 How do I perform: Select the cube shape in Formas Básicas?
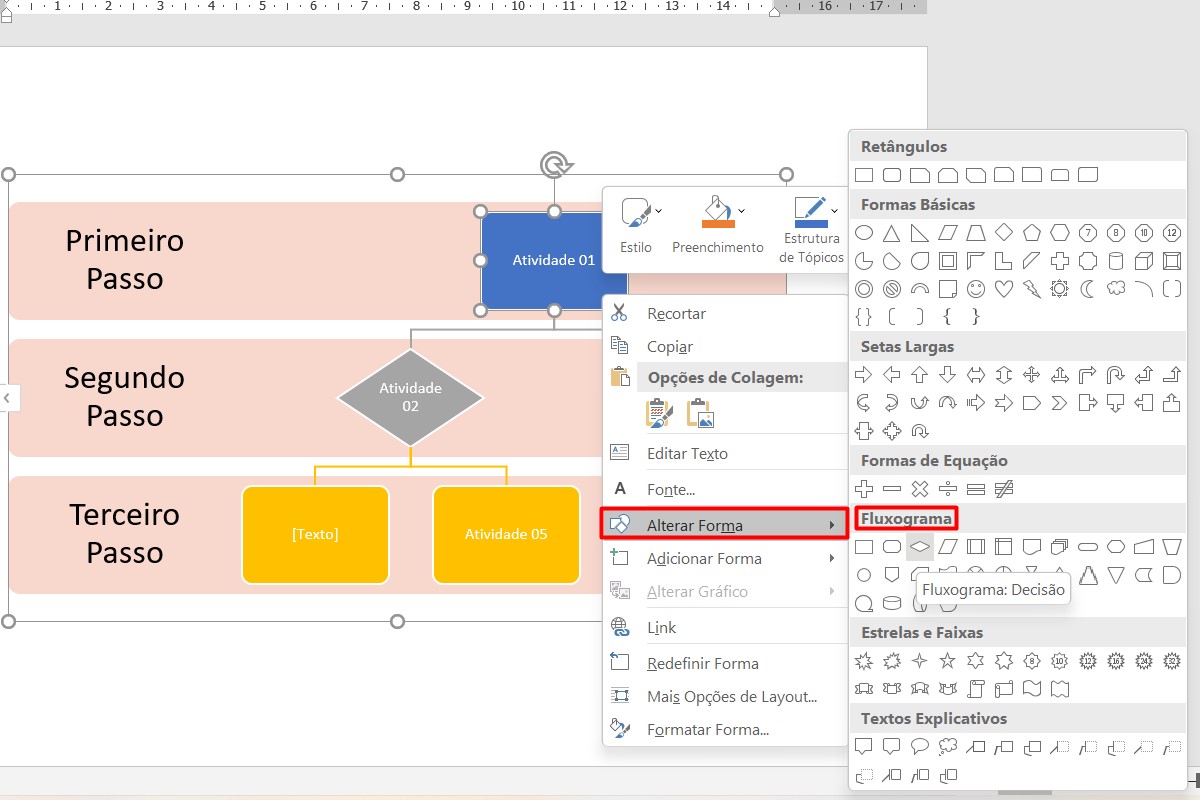point(1144,261)
